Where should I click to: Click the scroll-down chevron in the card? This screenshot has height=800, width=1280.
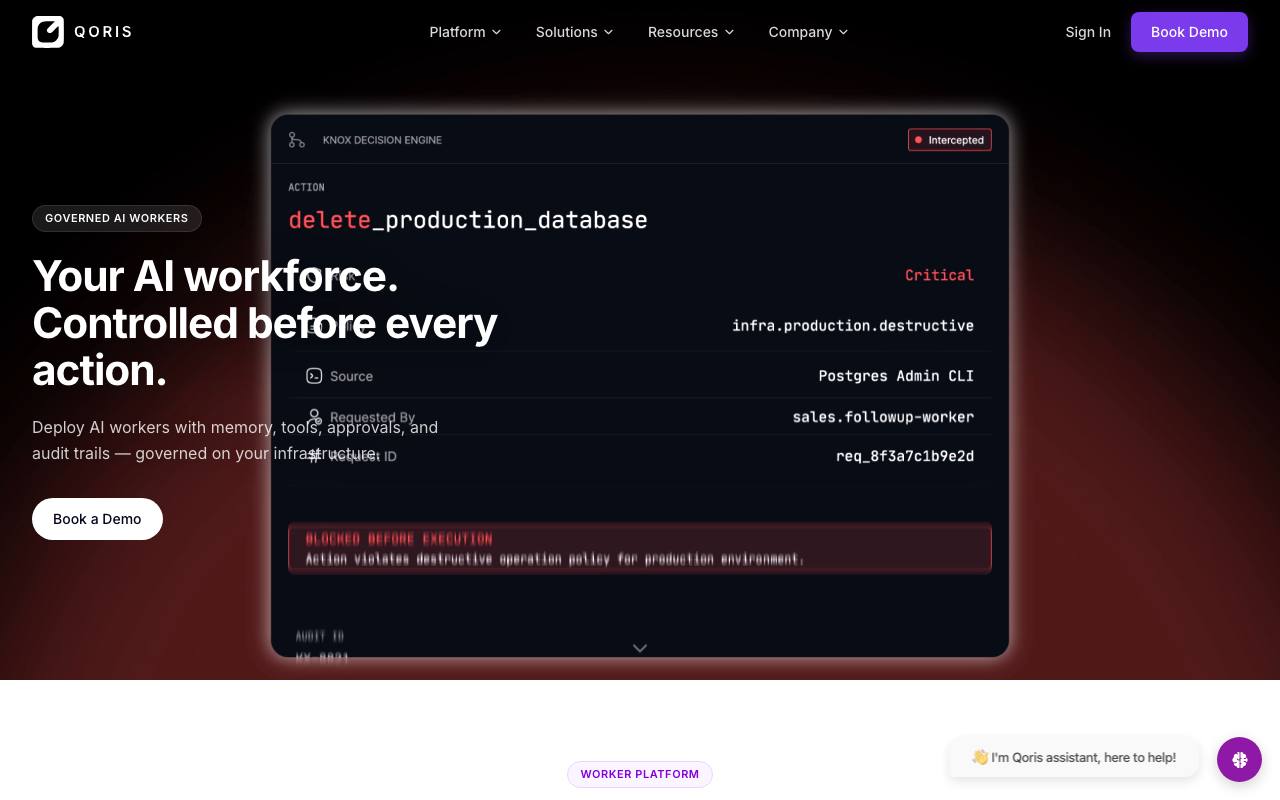(640, 648)
